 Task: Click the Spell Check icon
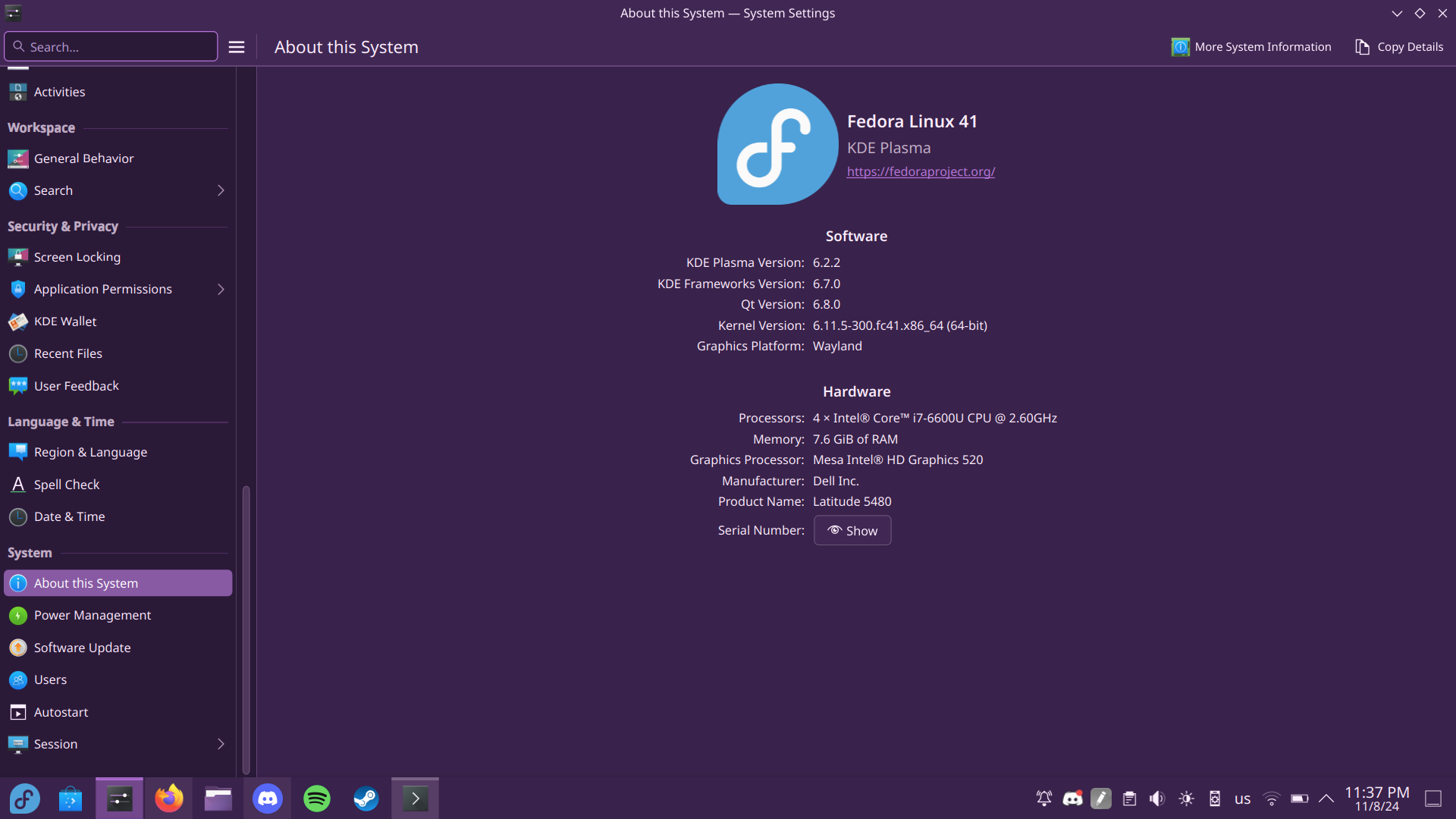point(18,485)
